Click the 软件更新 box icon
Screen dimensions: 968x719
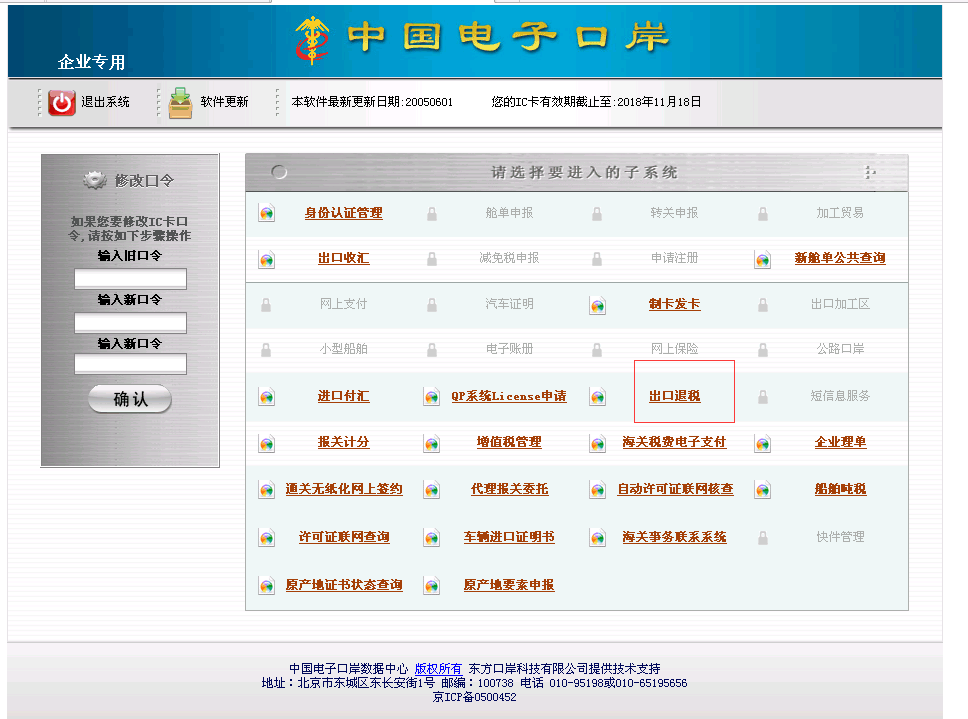pyautogui.click(x=180, y=102)
